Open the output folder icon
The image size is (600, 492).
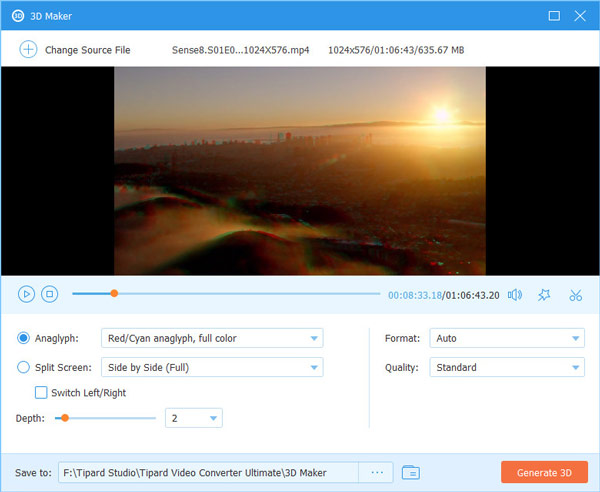click(411, 472)
